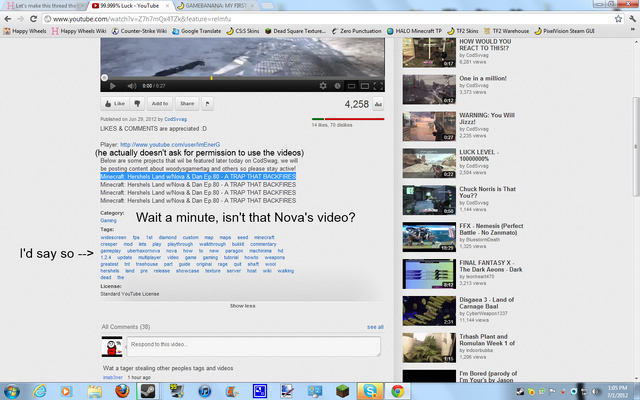Open 'LUCK LEVEL - 1000000%' suggested video
Image resolution: width=640 pixels, height=400 pixels.
point(429,163)
